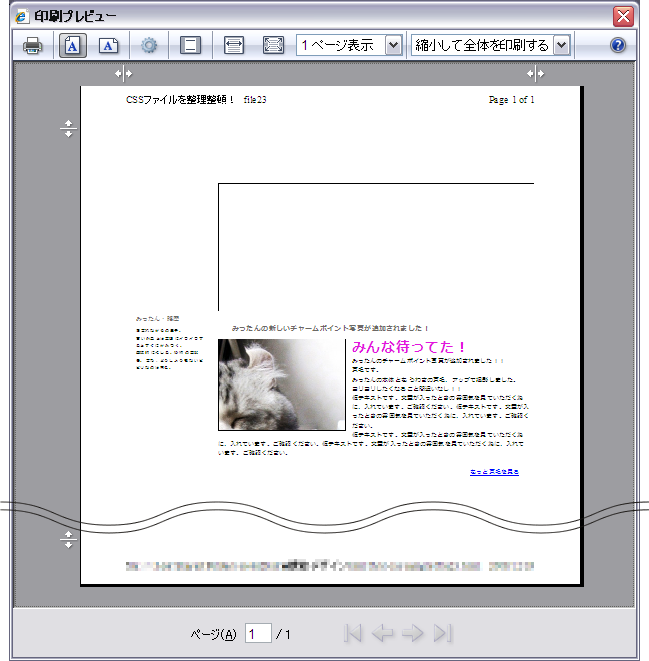Screen dimensions: 649x661
Task: Click the top margin adjust handle
Action: pyautogui.click(x=68, y=129)
